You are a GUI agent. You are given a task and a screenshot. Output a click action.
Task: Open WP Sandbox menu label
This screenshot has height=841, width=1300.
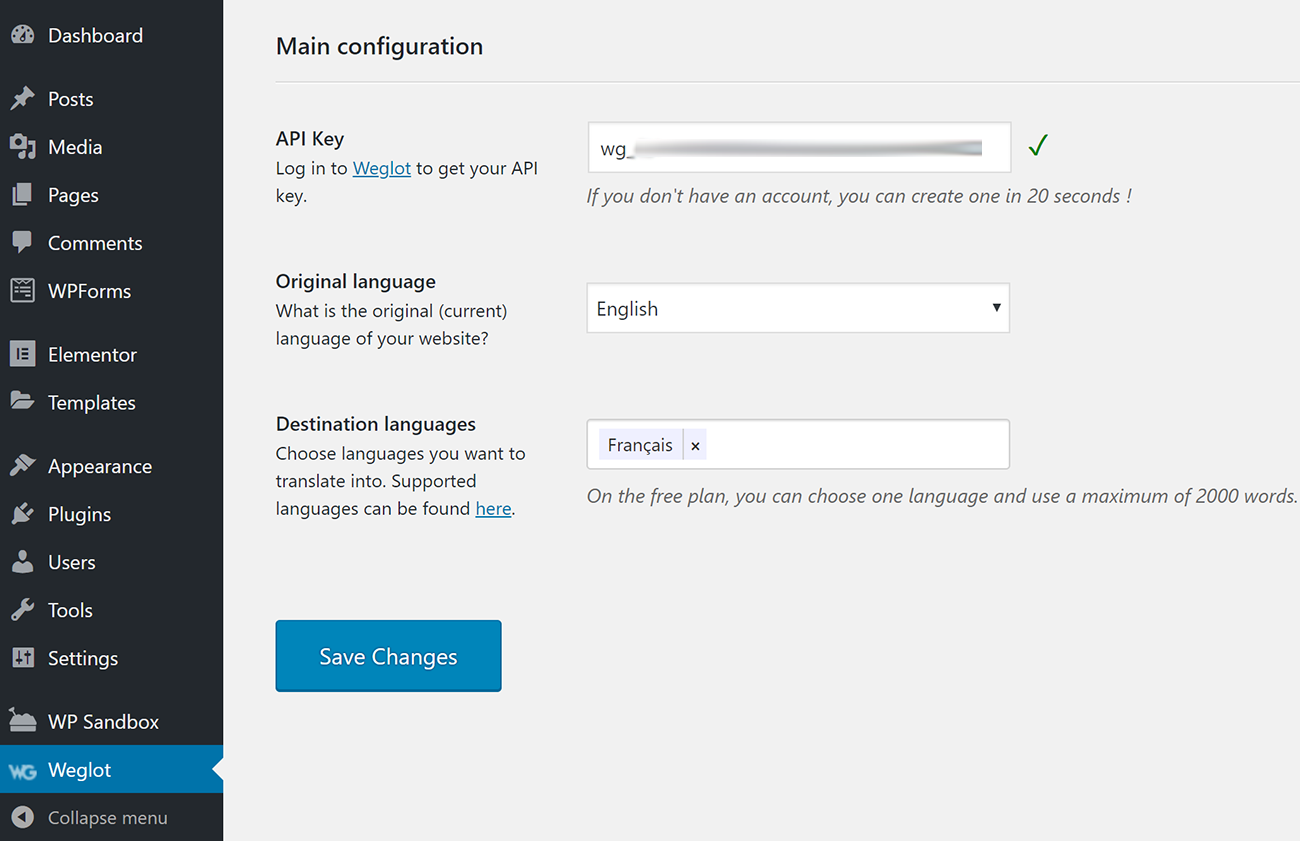click(103, 721)
